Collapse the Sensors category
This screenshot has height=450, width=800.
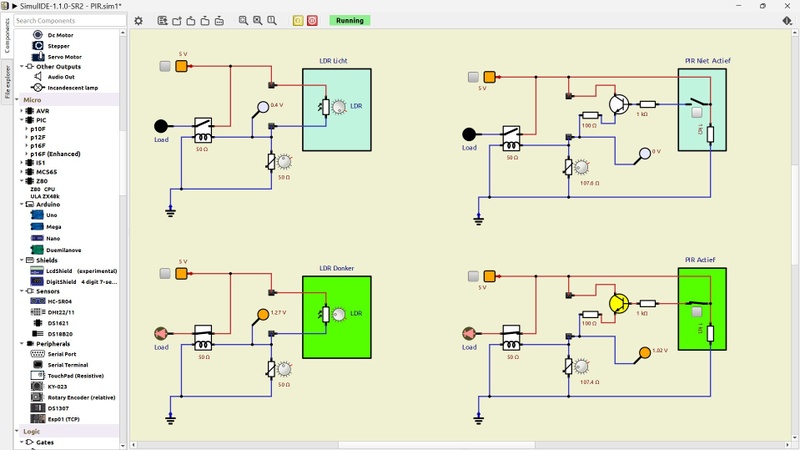coord(22,291)
